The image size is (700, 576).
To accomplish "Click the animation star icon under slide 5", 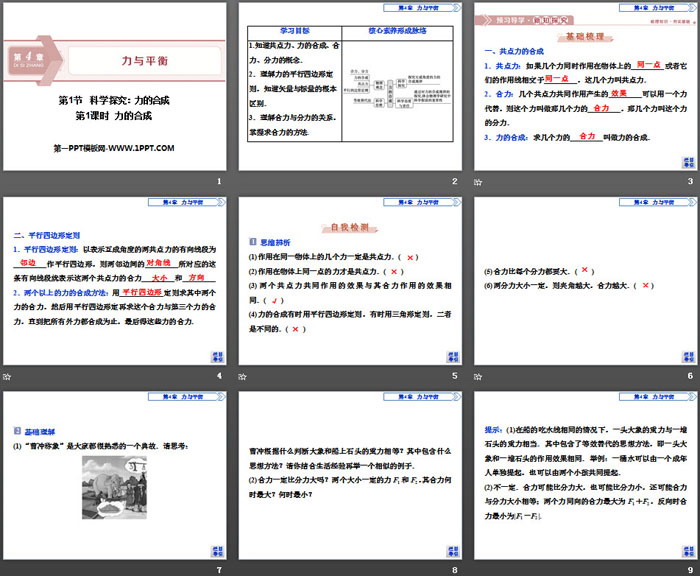I will click(241, 377).
